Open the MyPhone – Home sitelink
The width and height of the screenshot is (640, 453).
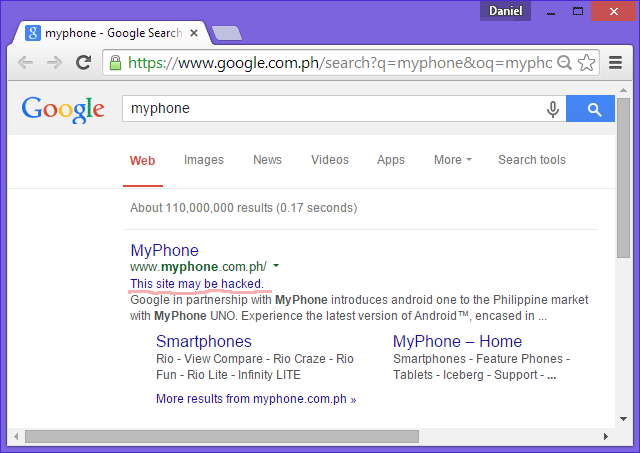458,341
